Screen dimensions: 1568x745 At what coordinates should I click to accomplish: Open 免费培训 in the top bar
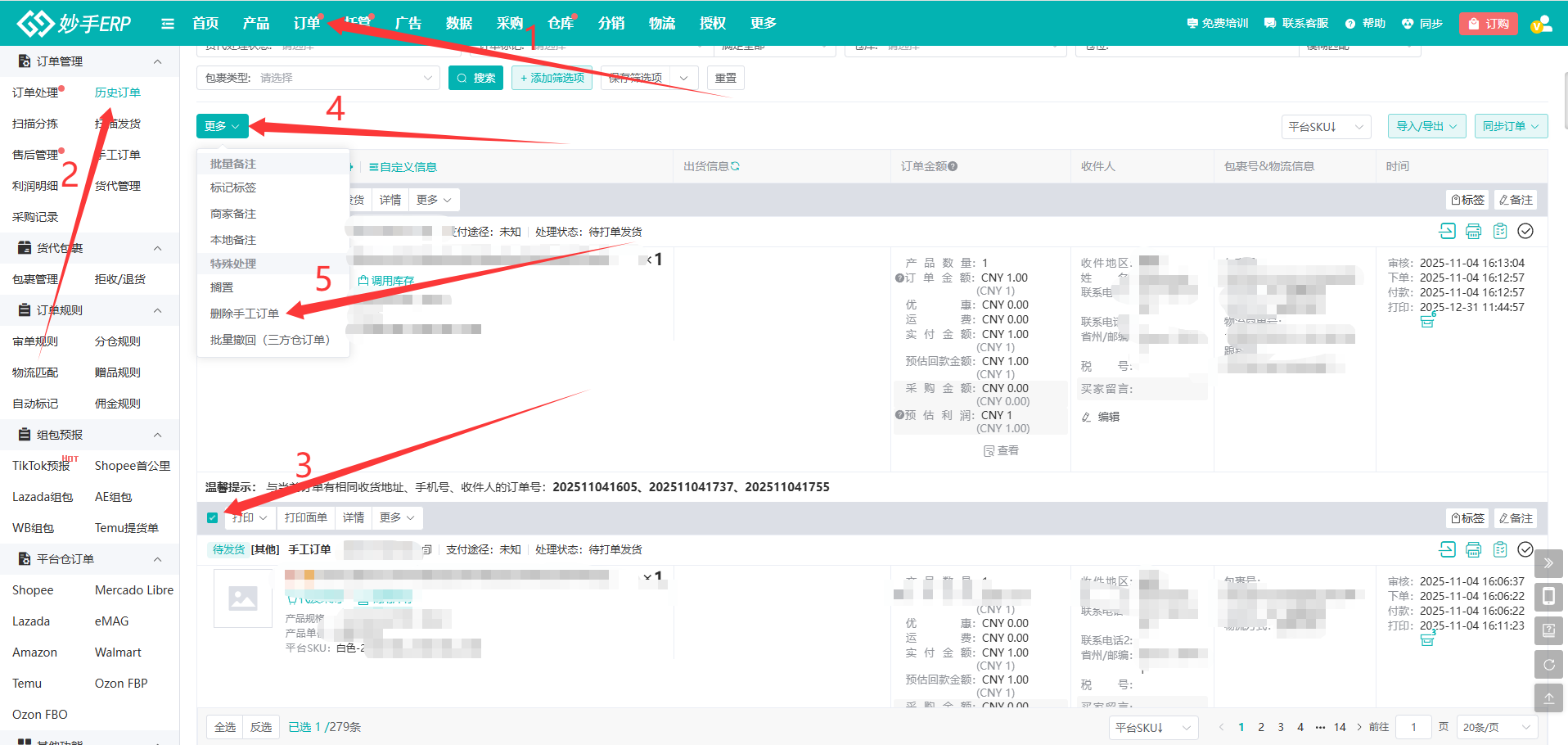tap(1217, 24)
